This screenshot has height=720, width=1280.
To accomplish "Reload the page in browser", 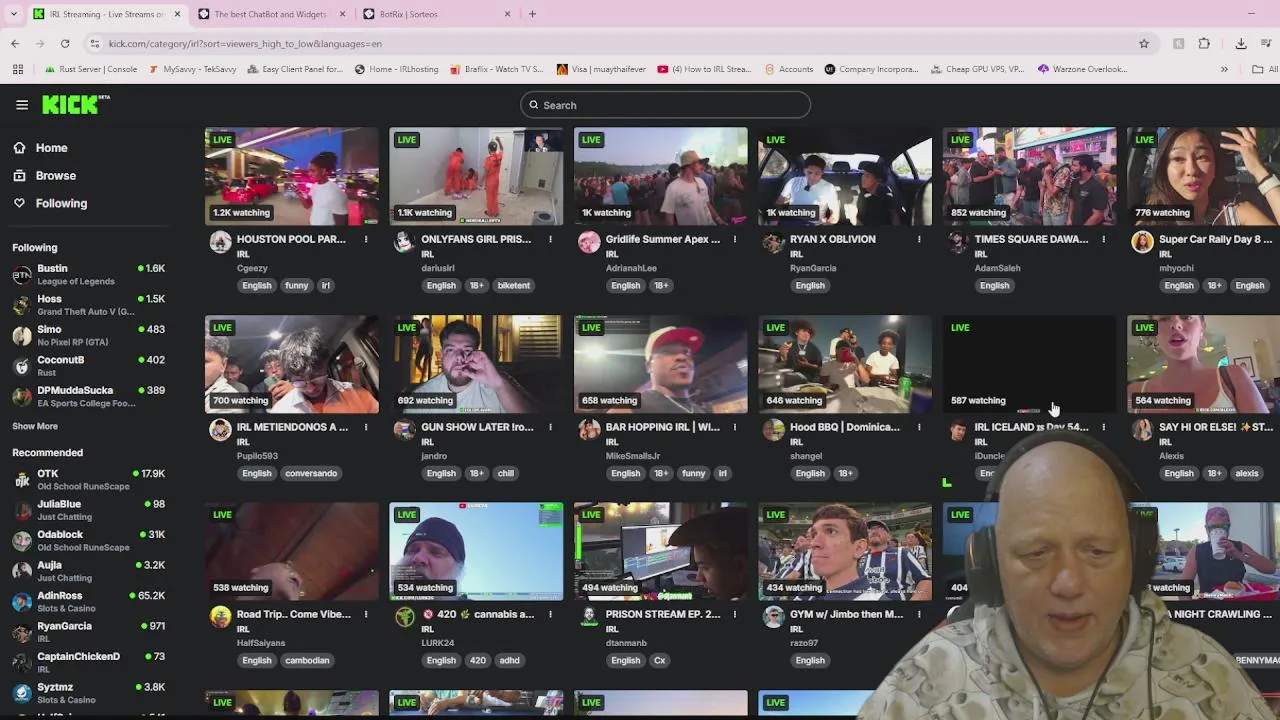I will point(65,43).
